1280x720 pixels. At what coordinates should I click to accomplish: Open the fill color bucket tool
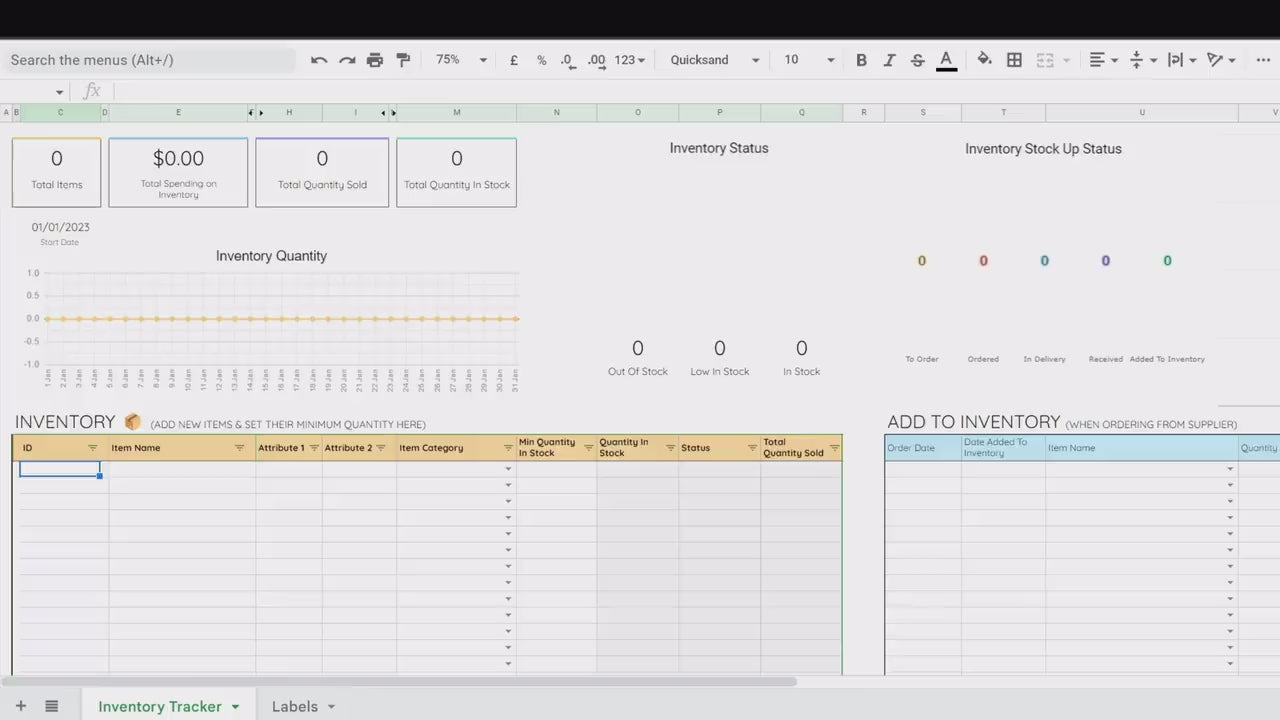[984, 60]
